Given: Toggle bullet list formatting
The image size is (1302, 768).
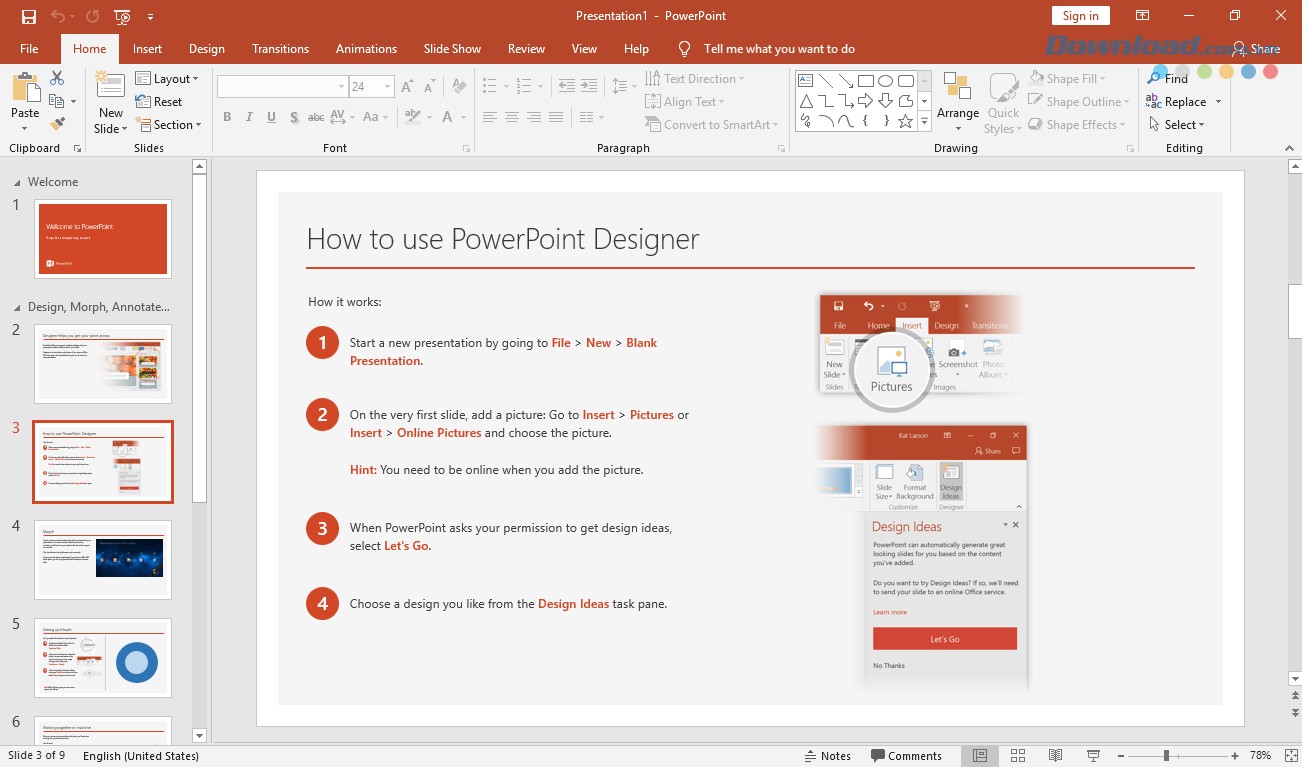Looking at the screenshot, I should point(489,85).
